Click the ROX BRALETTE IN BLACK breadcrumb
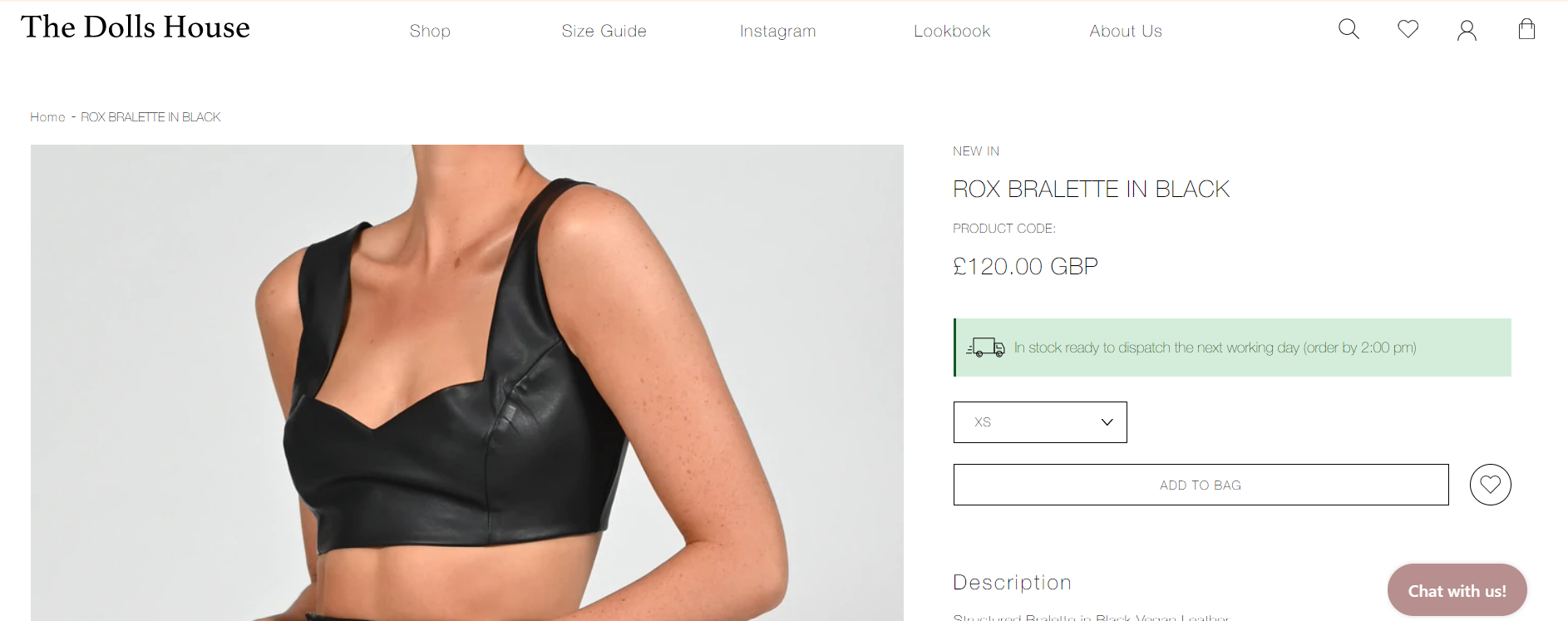 [x=150, y=117]
